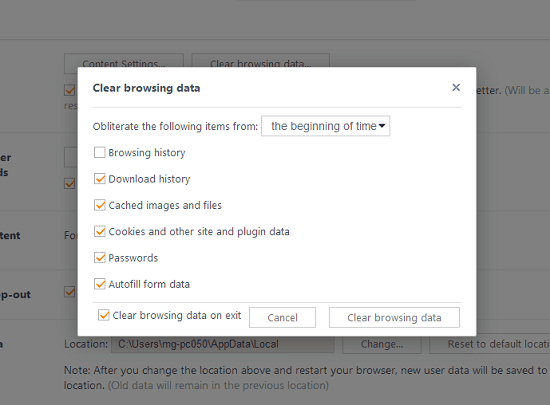
Task: Click the Passwords label text
Action: click(x=133, y=258)
